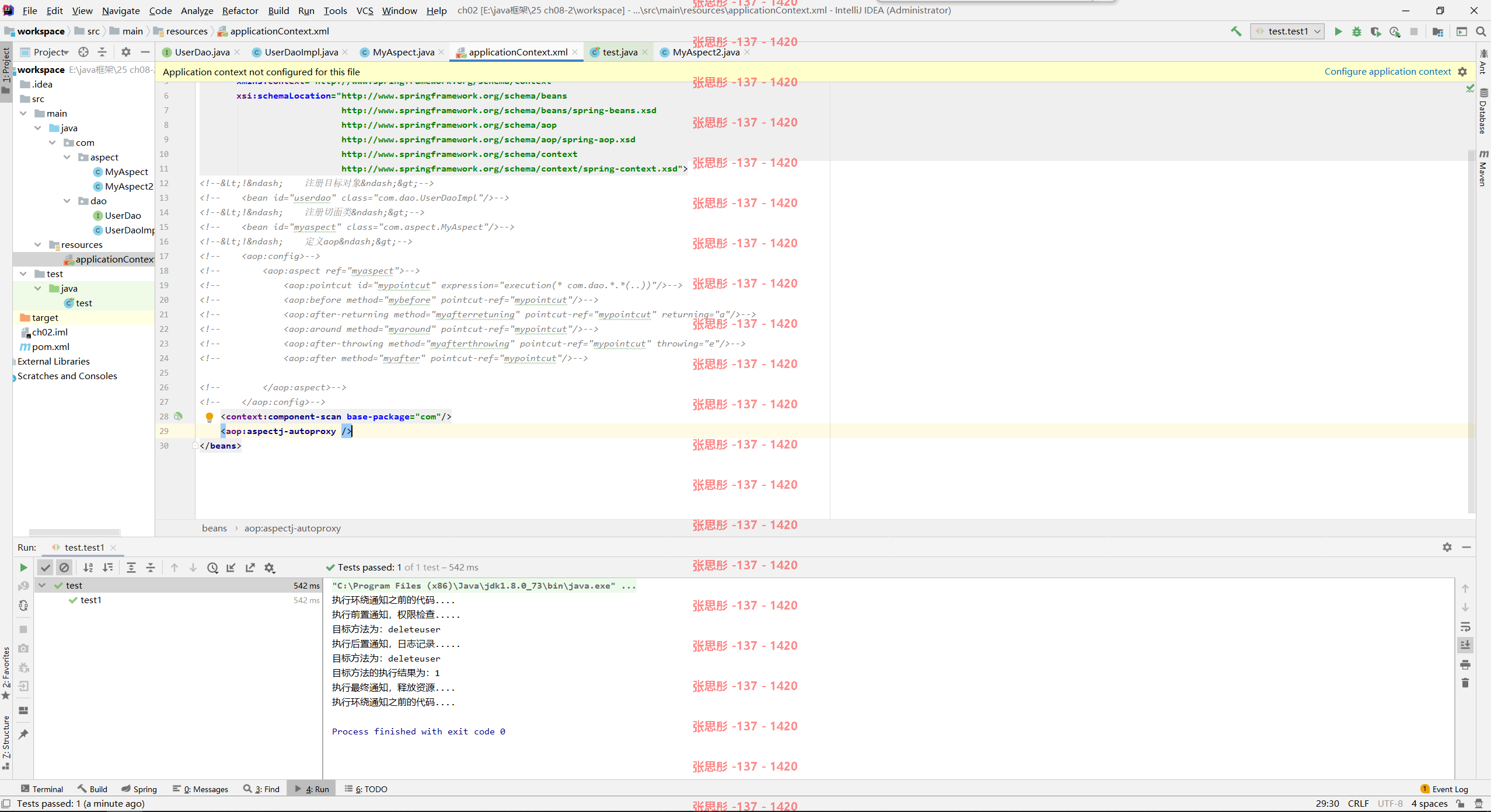Open the Database side tool window

[x=1483, y=111]
